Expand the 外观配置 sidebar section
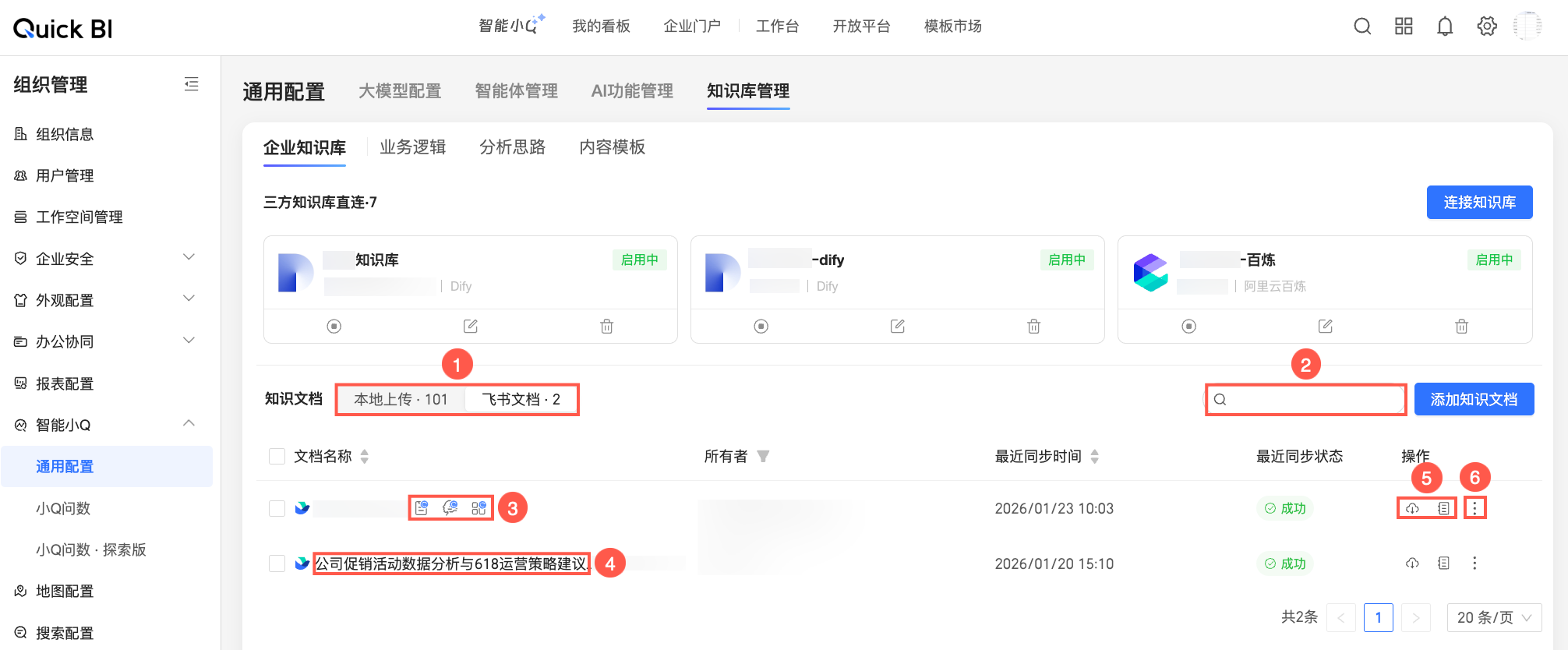 click(189, 299)
